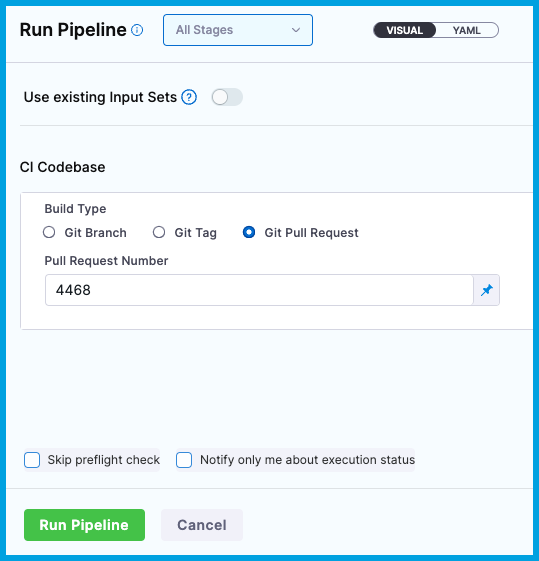The height and width of the screenshot is (561, 539).
Task: Select Git Pull Request radio button
Action: 249,233
